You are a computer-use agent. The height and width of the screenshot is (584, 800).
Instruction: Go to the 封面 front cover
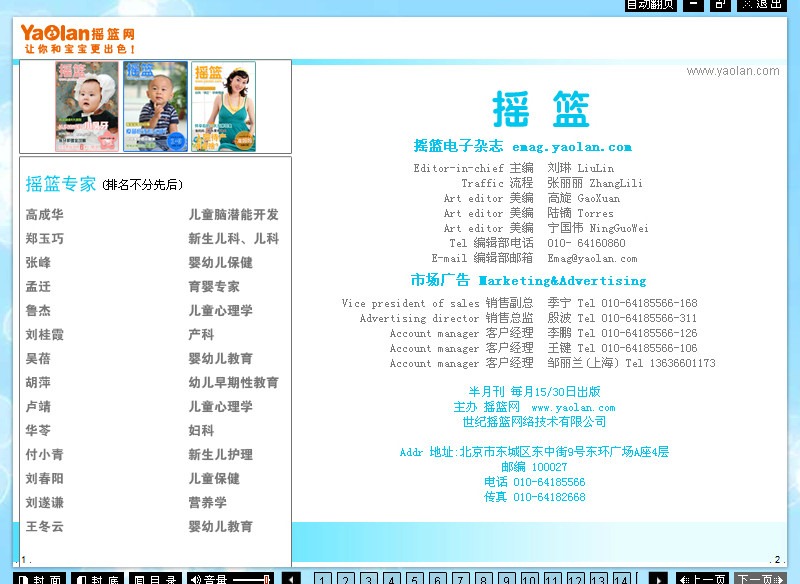40,579
